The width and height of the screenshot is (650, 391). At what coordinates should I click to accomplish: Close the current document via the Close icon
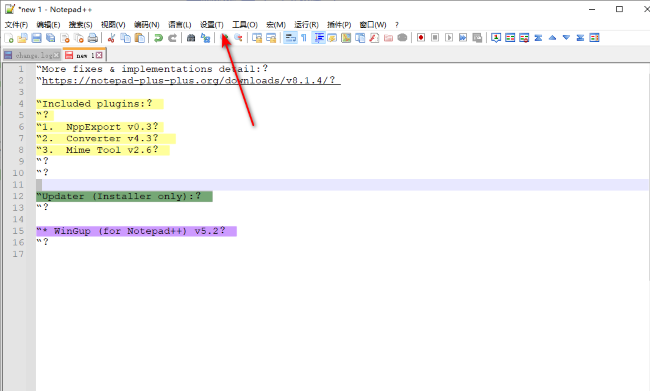point(65,38)
